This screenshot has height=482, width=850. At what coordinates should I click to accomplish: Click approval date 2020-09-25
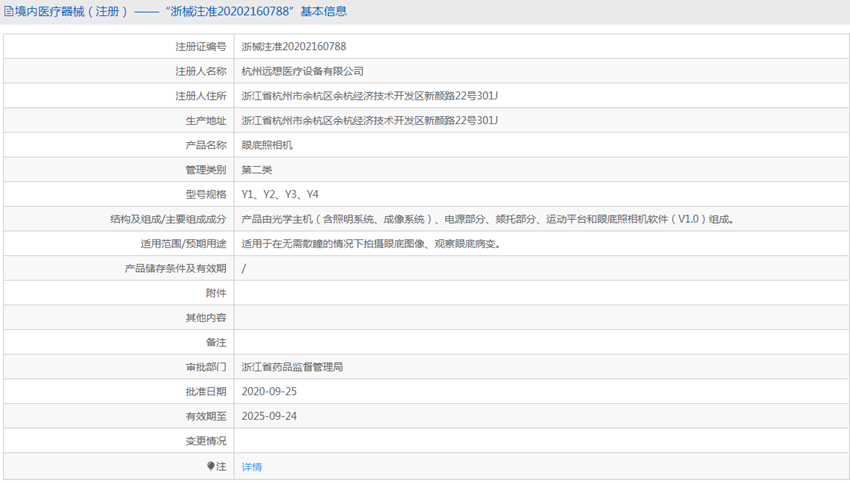pos(269,392)
